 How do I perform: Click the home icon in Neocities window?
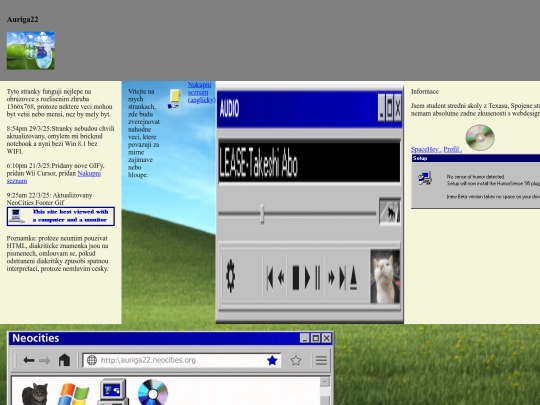tap(64, 360)
